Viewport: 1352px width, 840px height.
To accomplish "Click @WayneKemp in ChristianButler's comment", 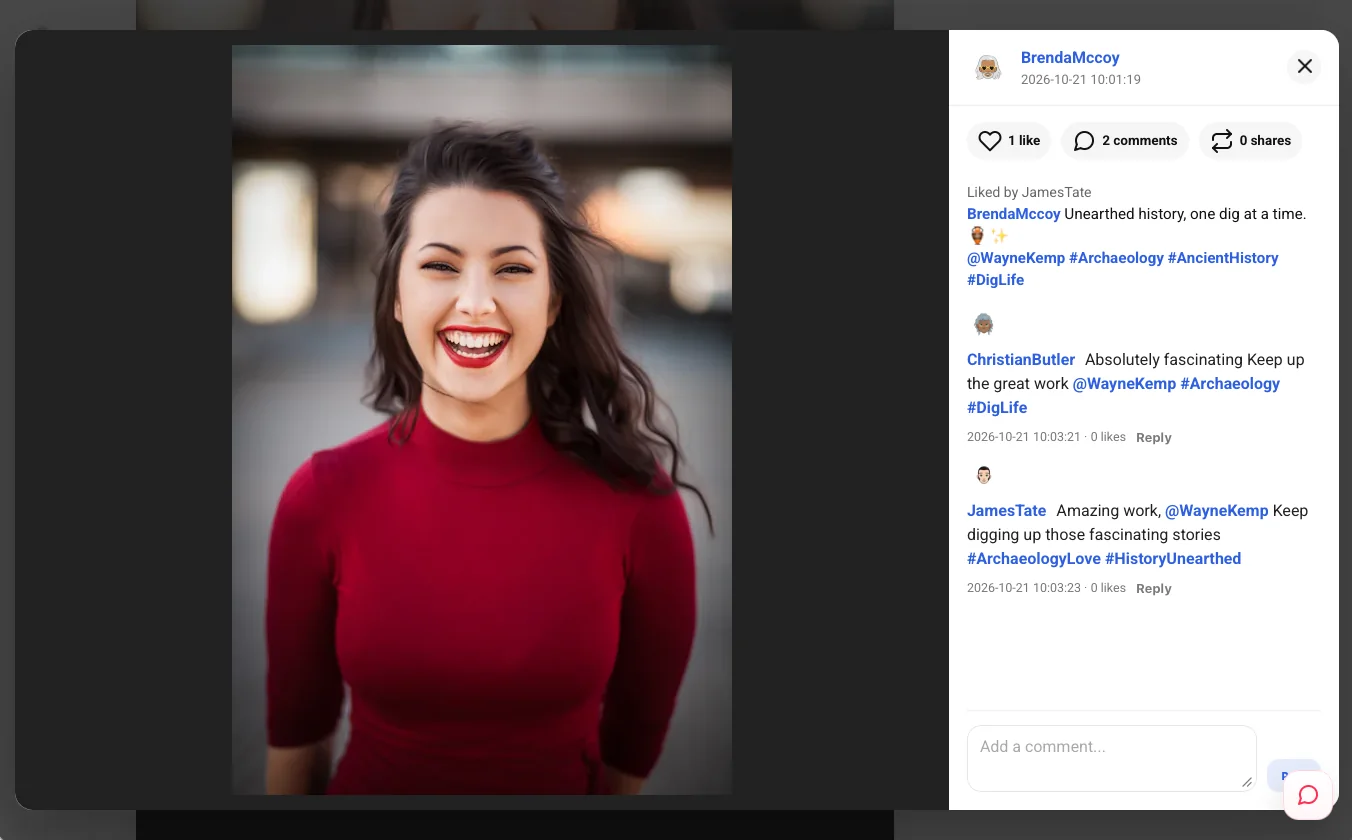I will (1125, 384).
